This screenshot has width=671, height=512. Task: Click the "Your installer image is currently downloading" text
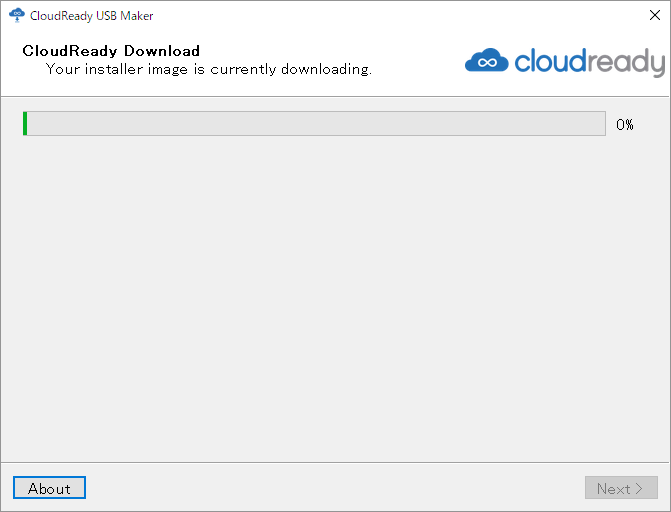pos(208,69)
